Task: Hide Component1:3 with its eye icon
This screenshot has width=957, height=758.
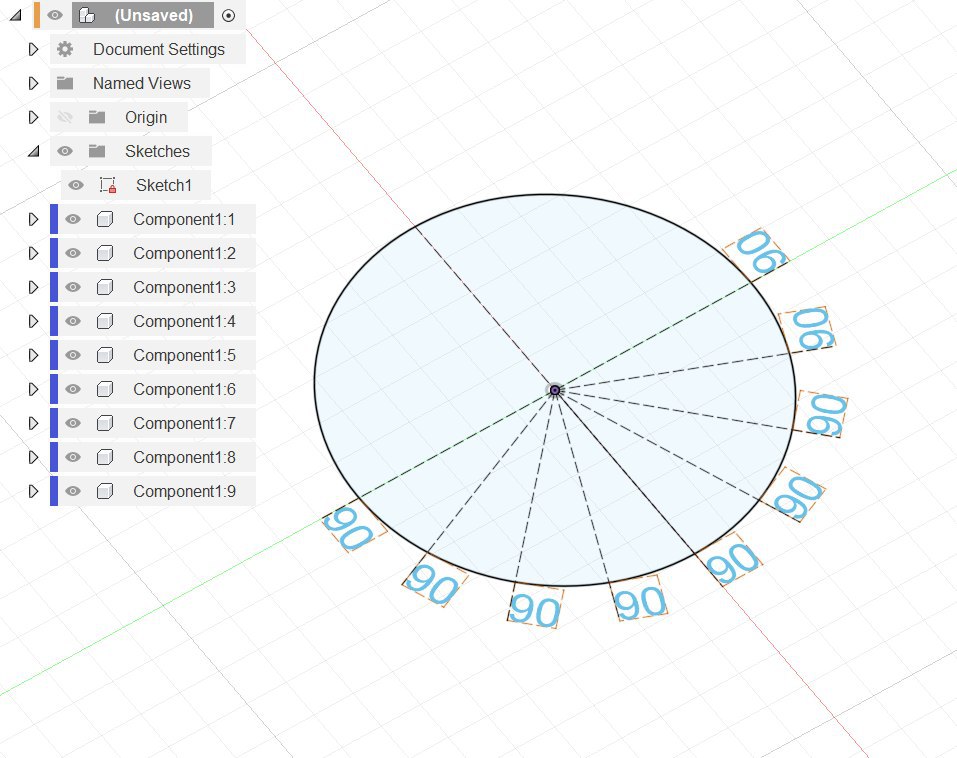Action: pos(73,287)
